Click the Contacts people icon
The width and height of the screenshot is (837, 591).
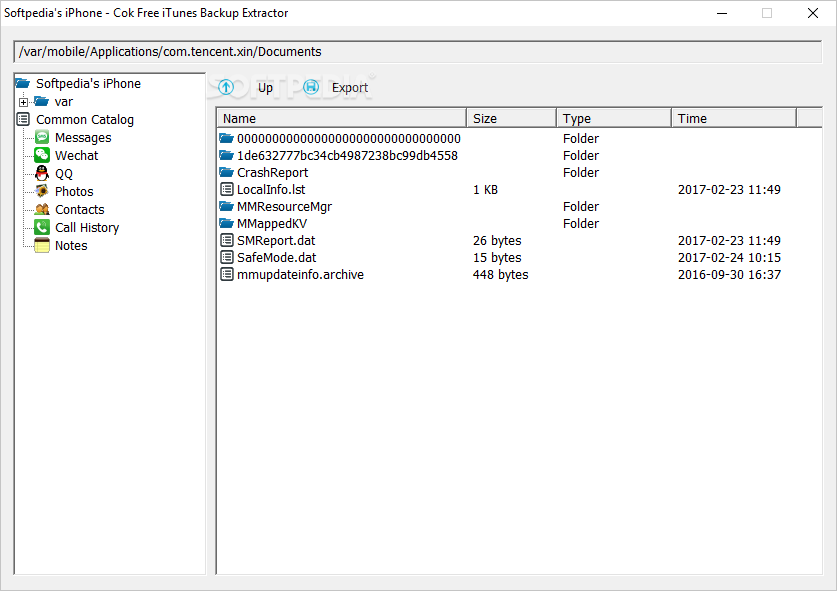click(x=42, y=209)
